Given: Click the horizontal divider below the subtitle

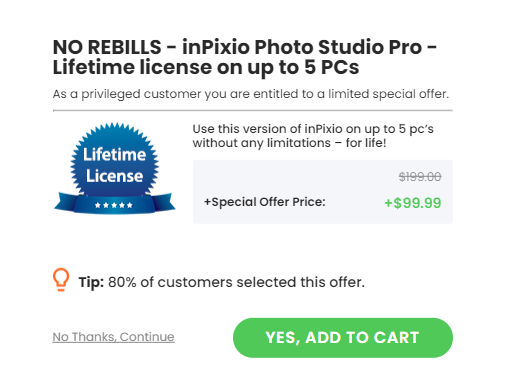Looking at the screenshot, I should 253,110.
